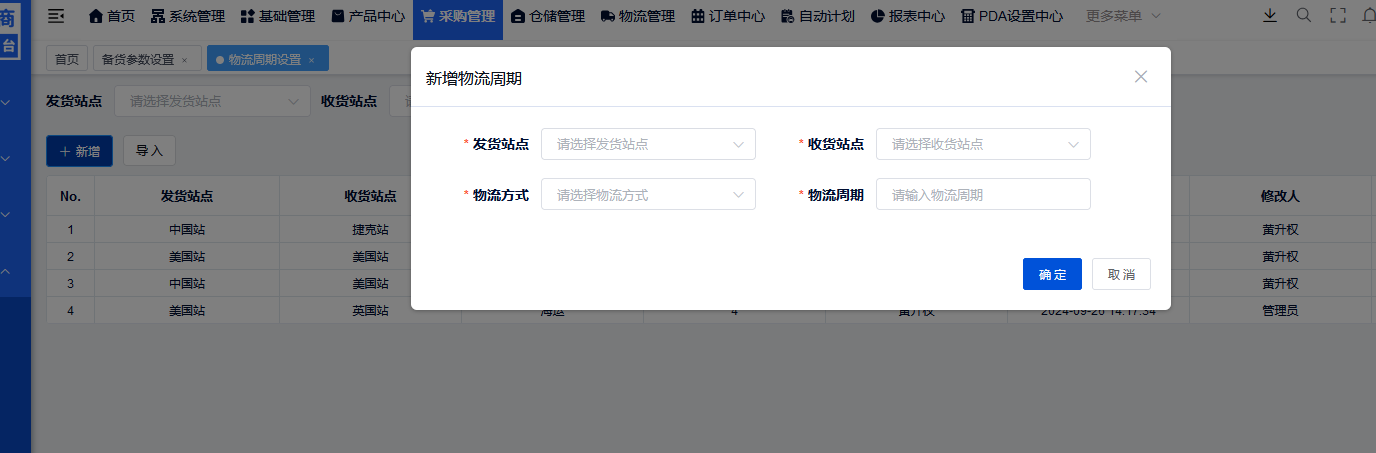
Task: Close the 物流周期设置 tab
Action: [x=311, y=60]
